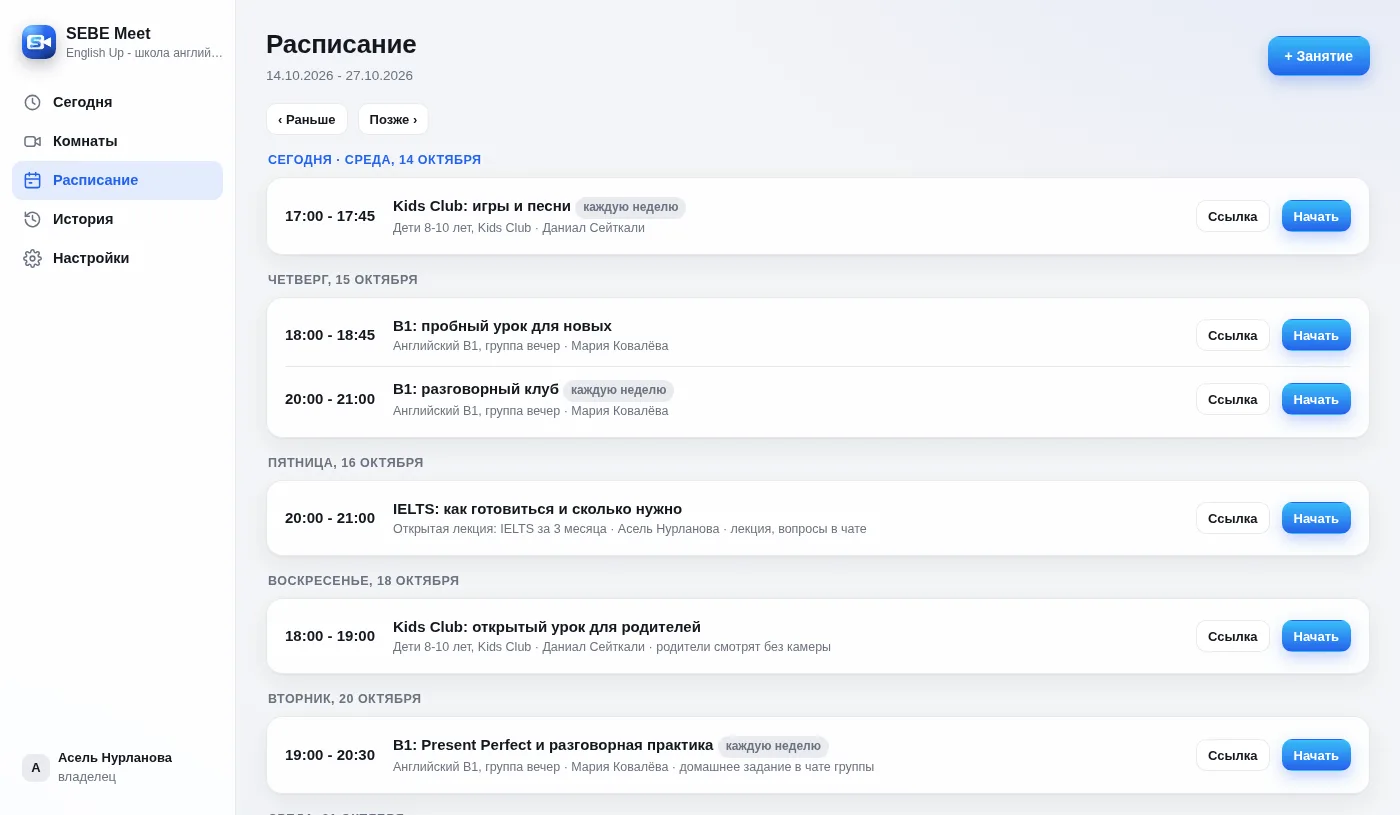
Task: Get link for B1: пробный урок для новых
Action: (x=1232, y=335)
